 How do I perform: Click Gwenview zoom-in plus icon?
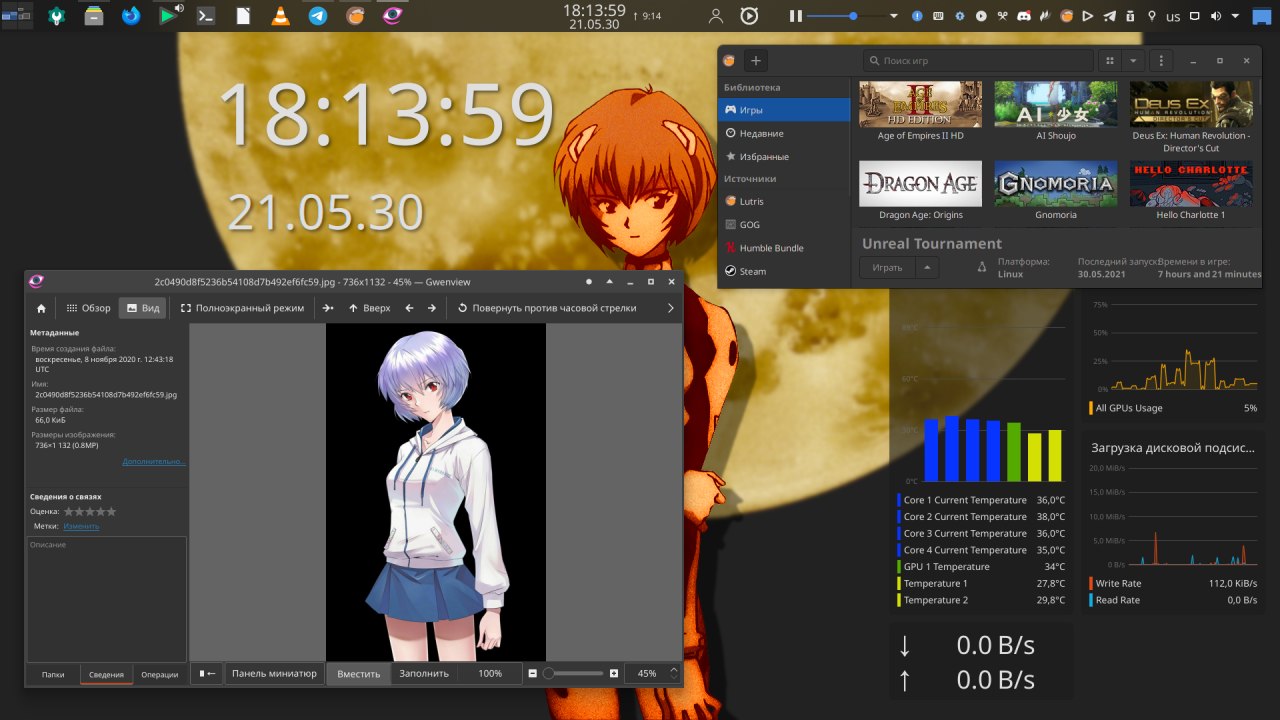coord(614,673)
